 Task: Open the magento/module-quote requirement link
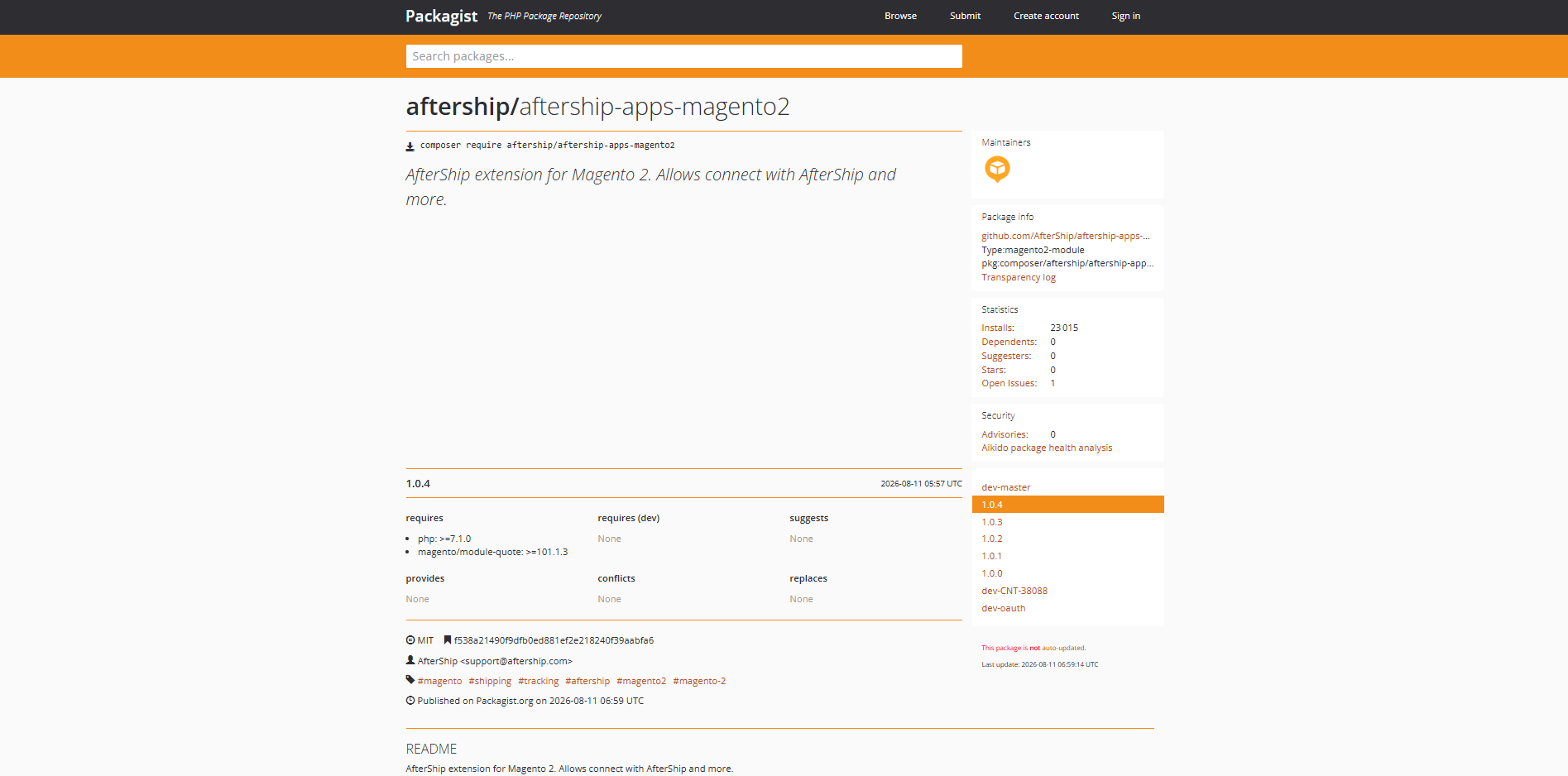pyautogui.click(x=470, y=552)
